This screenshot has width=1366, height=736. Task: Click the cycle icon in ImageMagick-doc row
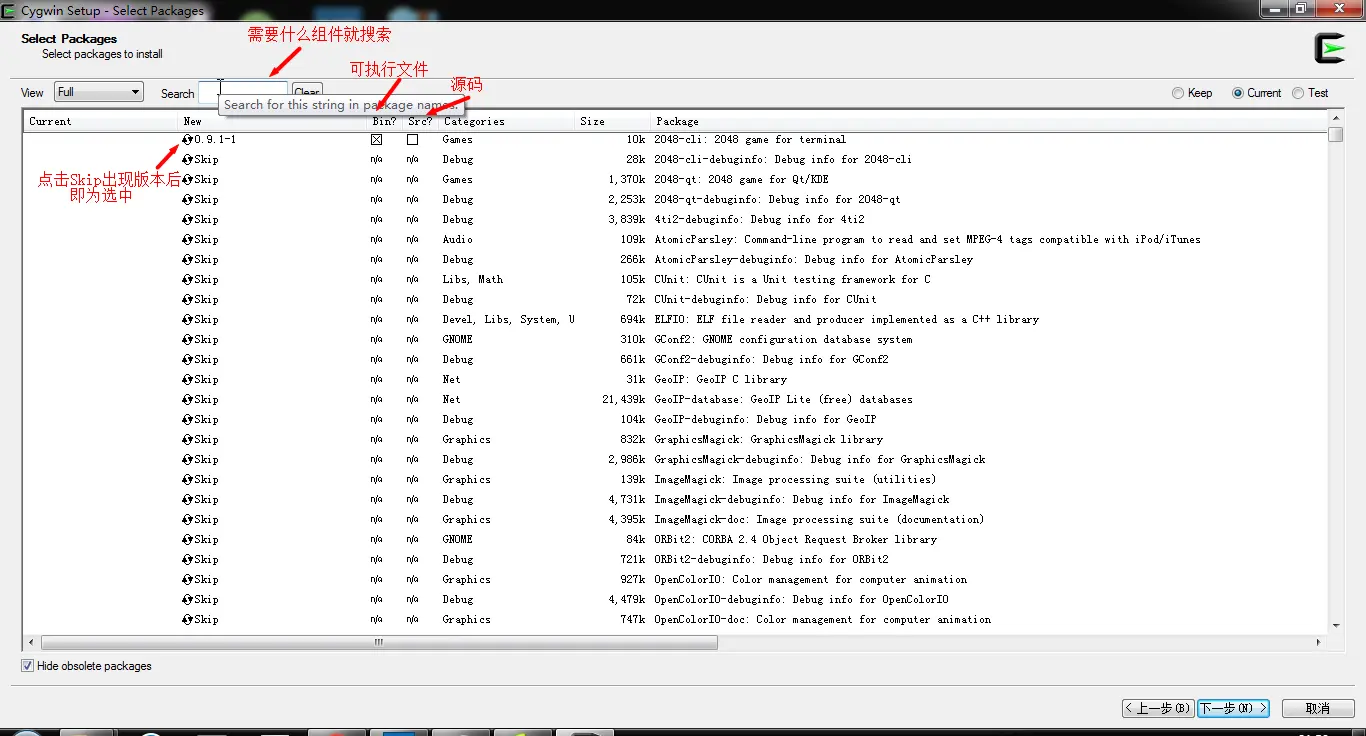click(187, 519)
